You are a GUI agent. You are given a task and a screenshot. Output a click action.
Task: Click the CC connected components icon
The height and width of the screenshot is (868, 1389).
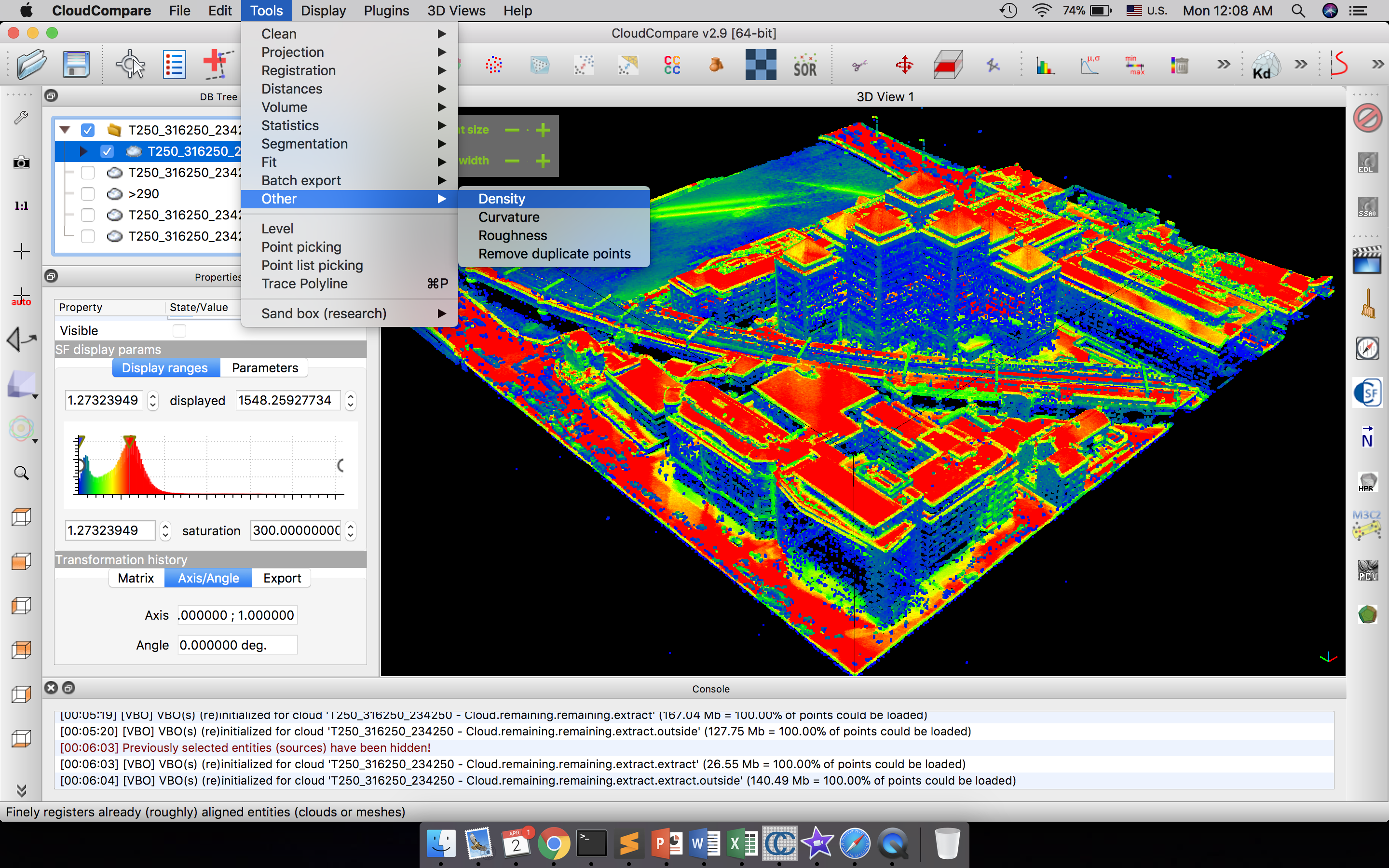[672, 65]
